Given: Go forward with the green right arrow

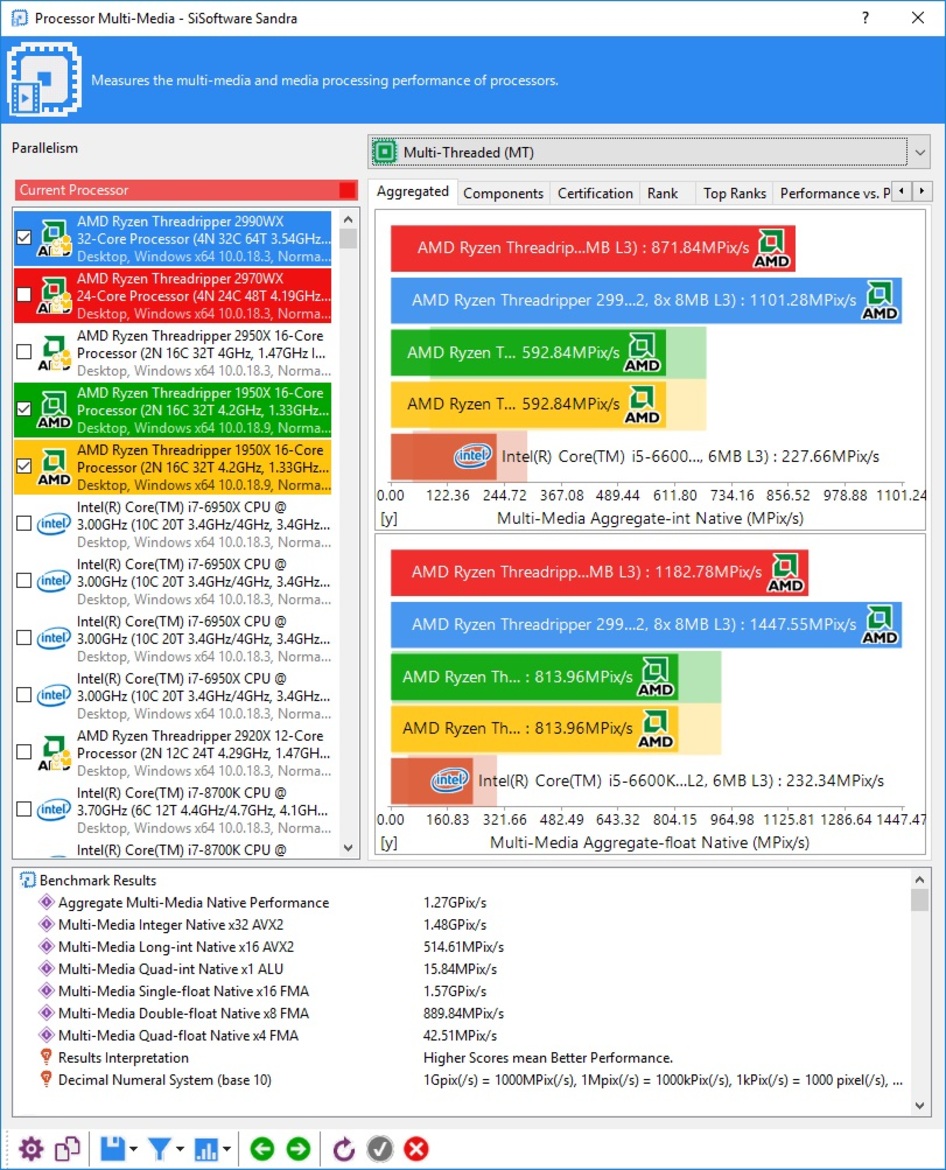Looking at the screenshot, I should click(x=298, y=1148).
